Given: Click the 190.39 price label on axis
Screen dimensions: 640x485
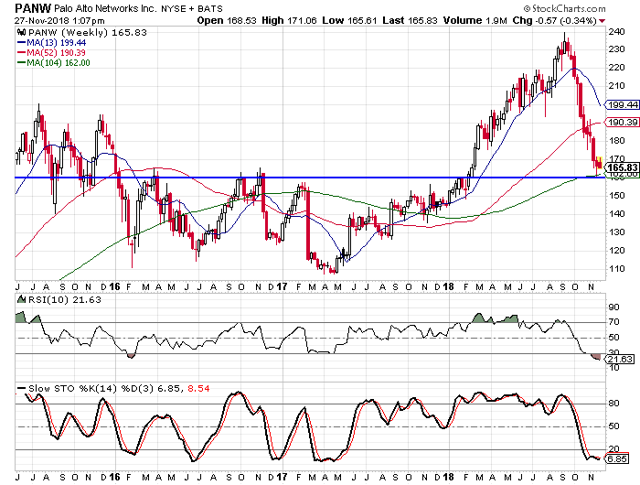Looking at the screenshot, I should [x=622, y=122].
